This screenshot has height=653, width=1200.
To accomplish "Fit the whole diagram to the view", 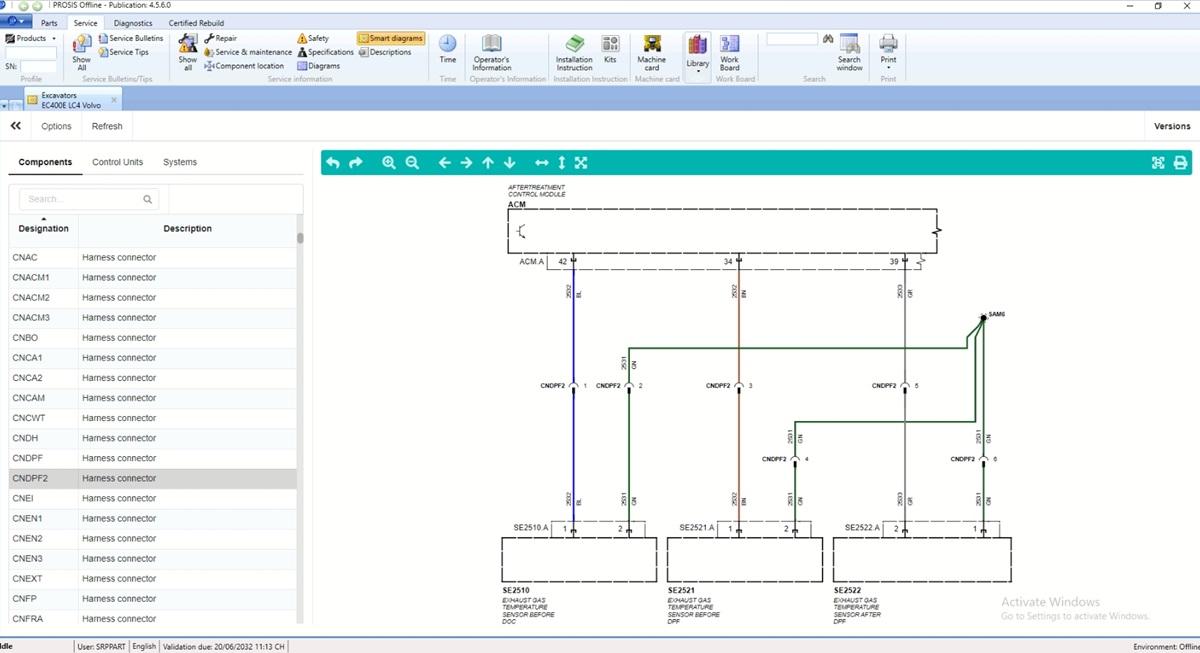I will click(x=581, y=162).
